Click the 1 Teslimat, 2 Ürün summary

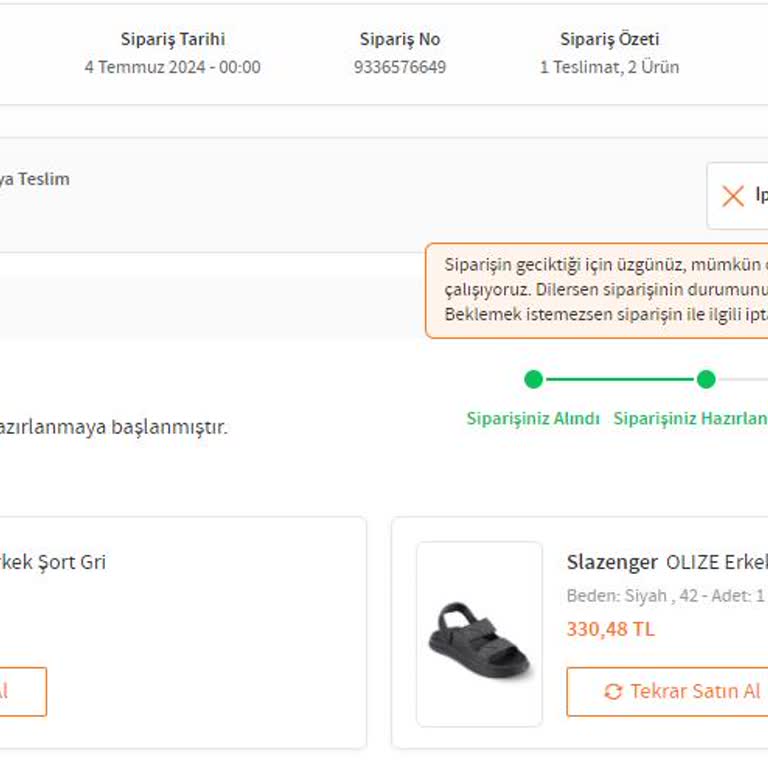pyautogui.click(x=609, y=67)
